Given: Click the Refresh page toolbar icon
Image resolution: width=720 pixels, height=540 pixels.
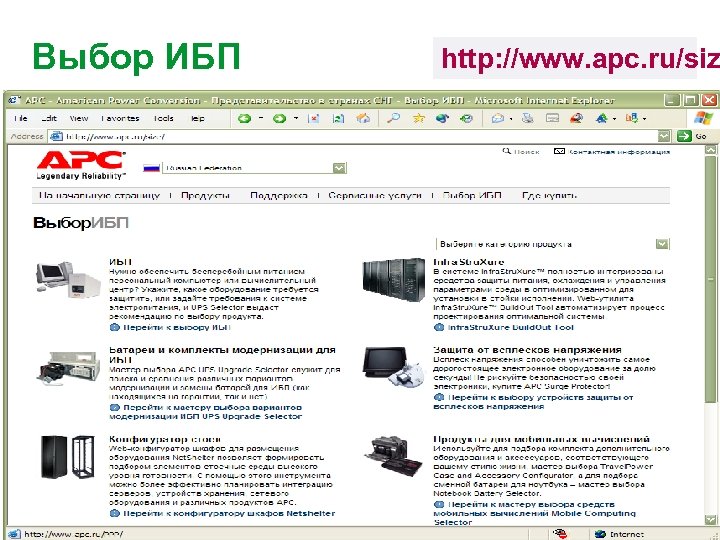Looking at the screenshot, I should pyautogui.click(x=338, y=118).
